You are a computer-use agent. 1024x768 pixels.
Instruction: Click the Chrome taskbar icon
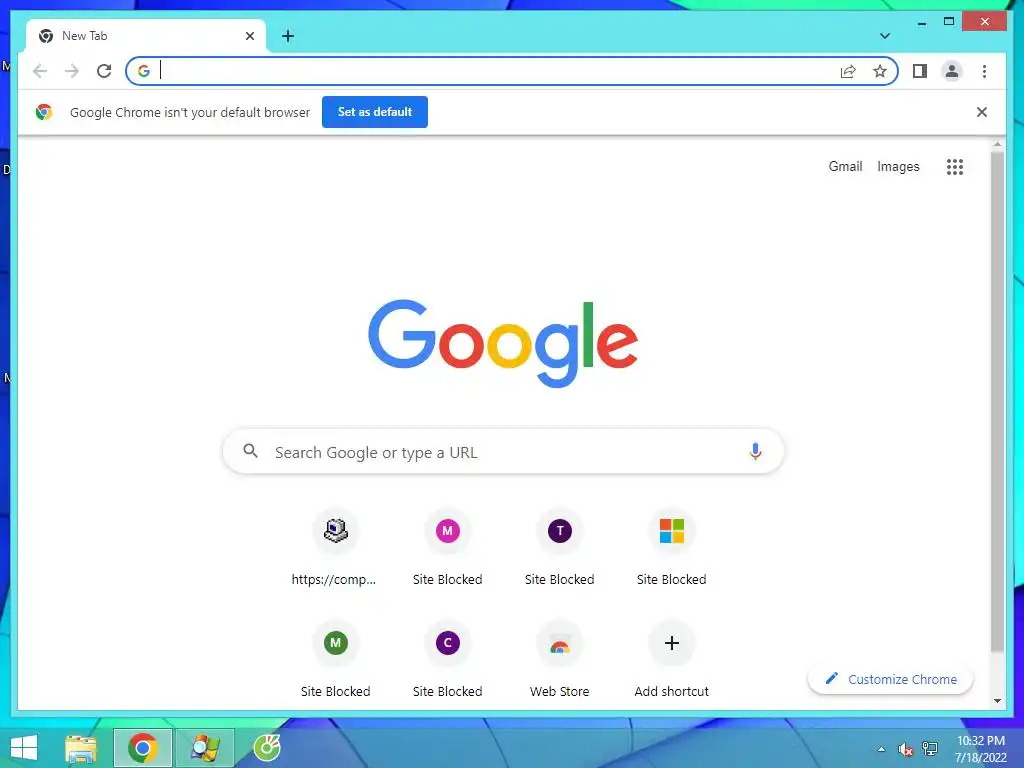[x=143, y=748]
